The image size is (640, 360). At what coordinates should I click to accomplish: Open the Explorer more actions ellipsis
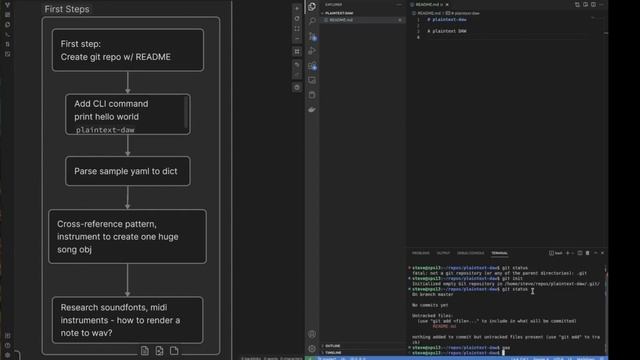399,4
